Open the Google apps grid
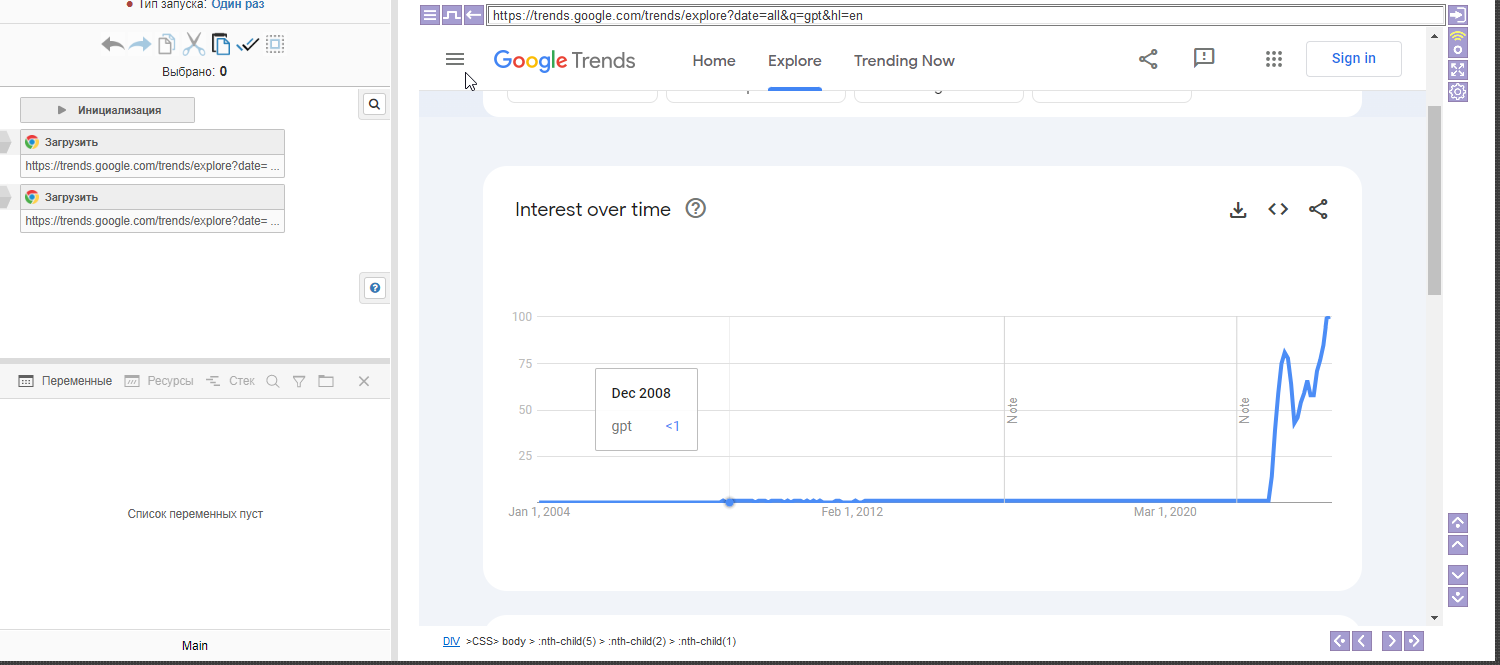The width and height of the screenshot is (1500, 665). [x=1273, y=60]
